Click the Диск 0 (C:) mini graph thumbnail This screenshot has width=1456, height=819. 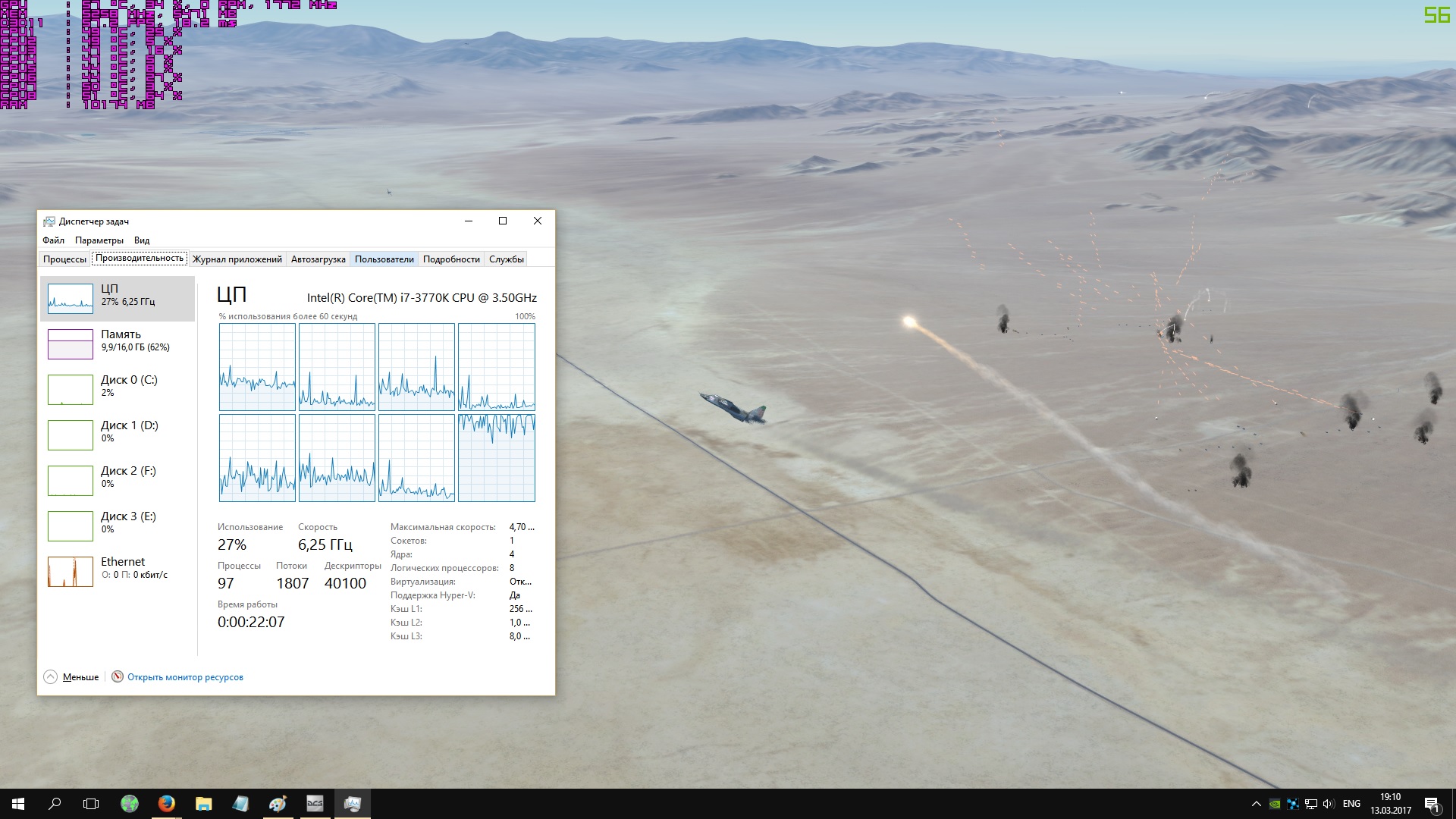pyautogui.click(x=71, y=390)
